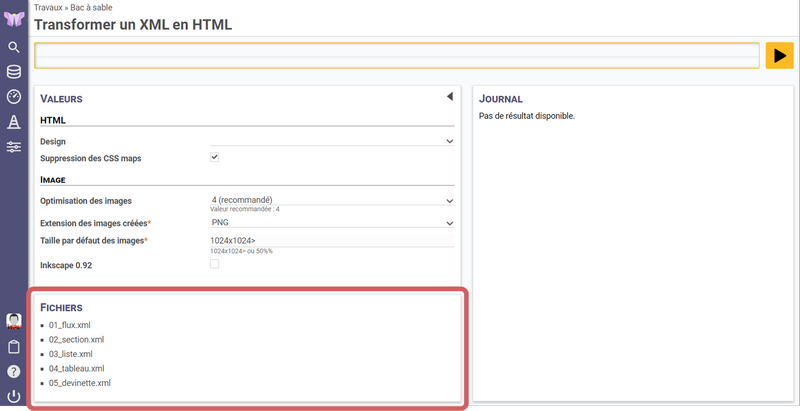Image resolution: width=800 pixels, height=411 pixels.
Task: Select the file 05_devinette.xml
Action: pos(80,383)
